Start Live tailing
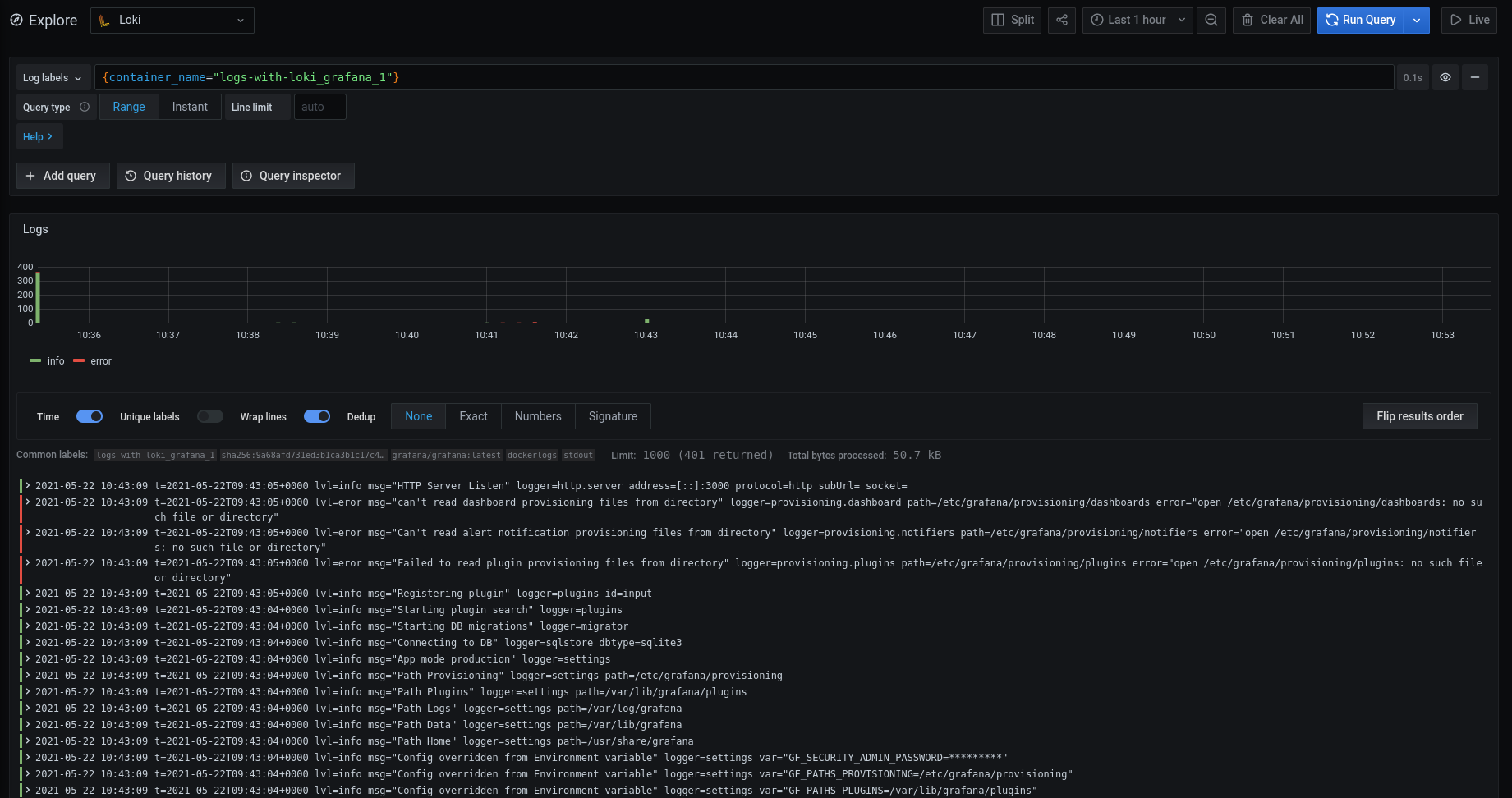The height and width of the screenshot is (798, 1512). 1469,21
